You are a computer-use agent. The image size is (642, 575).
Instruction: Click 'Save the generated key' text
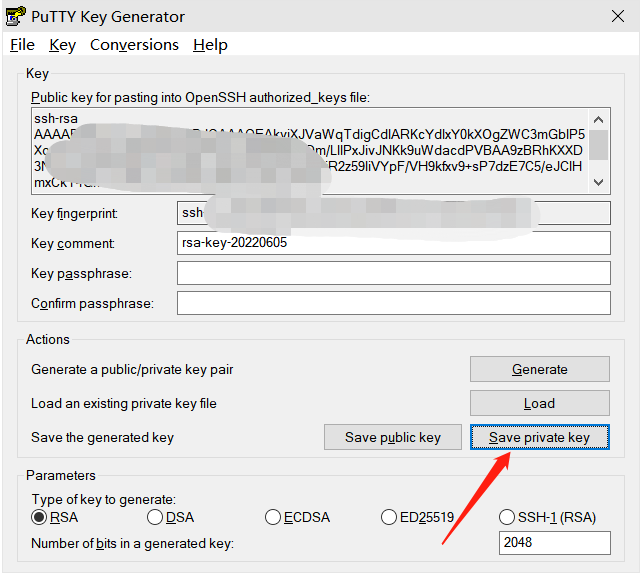tap(102, 437)
